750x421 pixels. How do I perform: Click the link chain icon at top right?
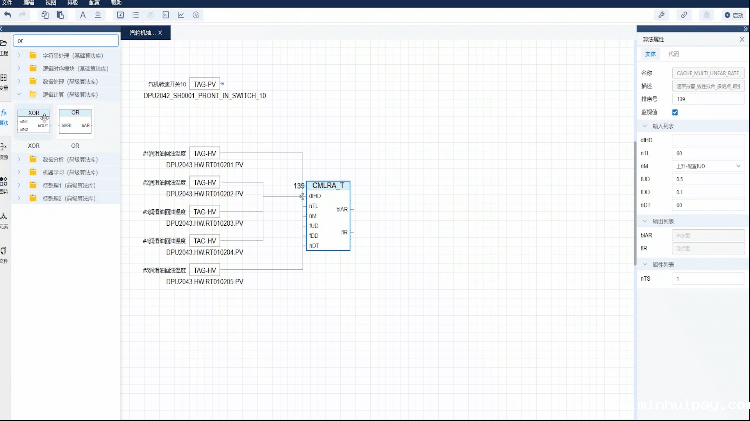point(684,15)
